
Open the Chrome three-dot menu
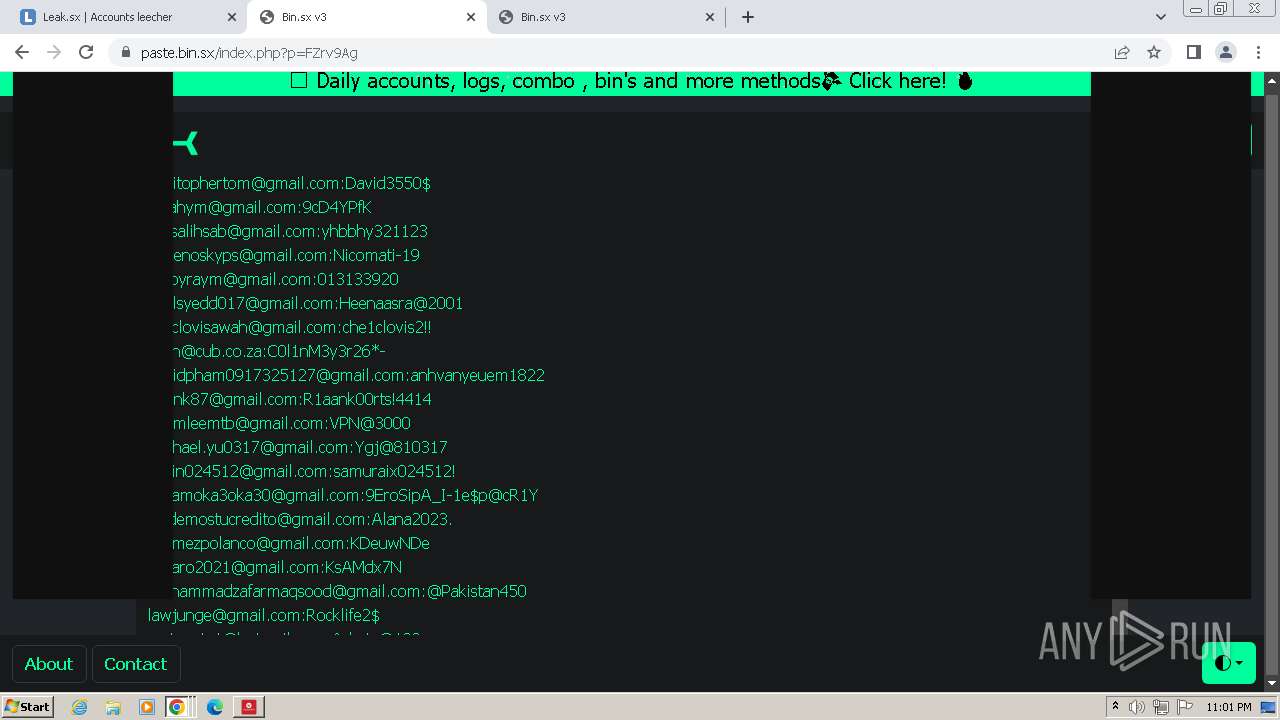pyautogui.click(x=1257, y=52)
